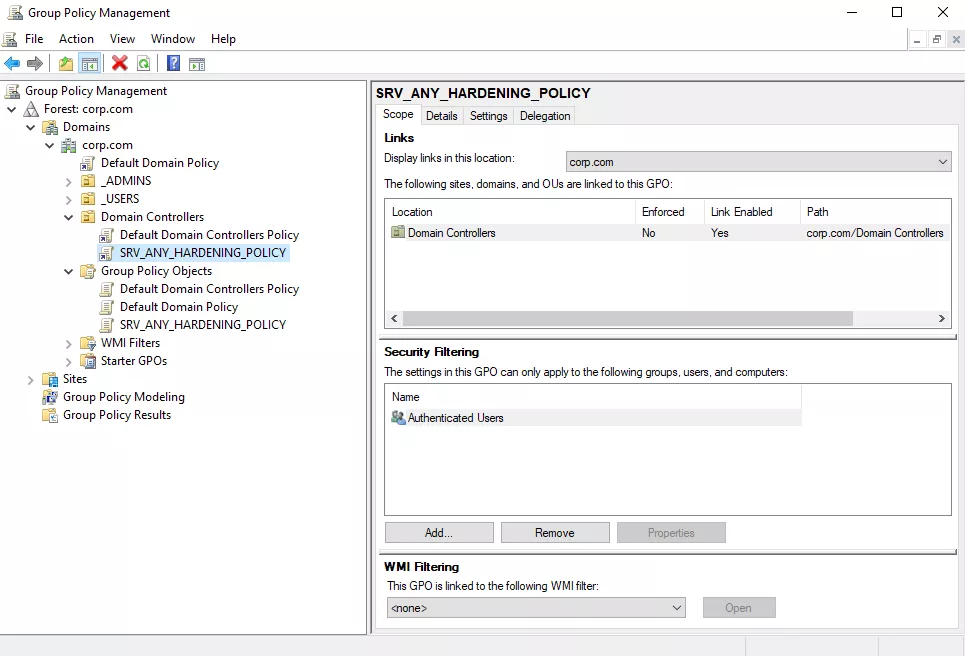Click the 'corp.com/Domain Controllers' path cell

tap(875, 233)
